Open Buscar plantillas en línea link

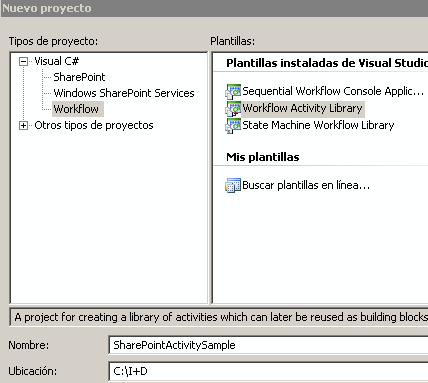[306, 185]
